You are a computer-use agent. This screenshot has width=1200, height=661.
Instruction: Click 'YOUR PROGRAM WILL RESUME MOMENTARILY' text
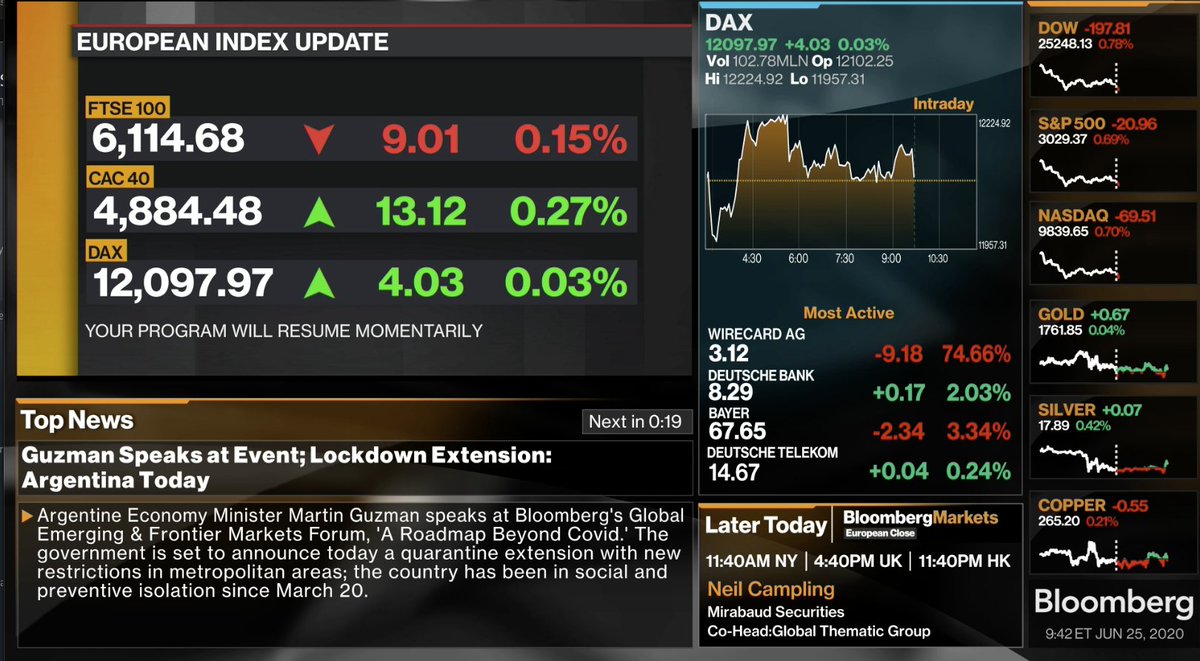tap(284, 331)
